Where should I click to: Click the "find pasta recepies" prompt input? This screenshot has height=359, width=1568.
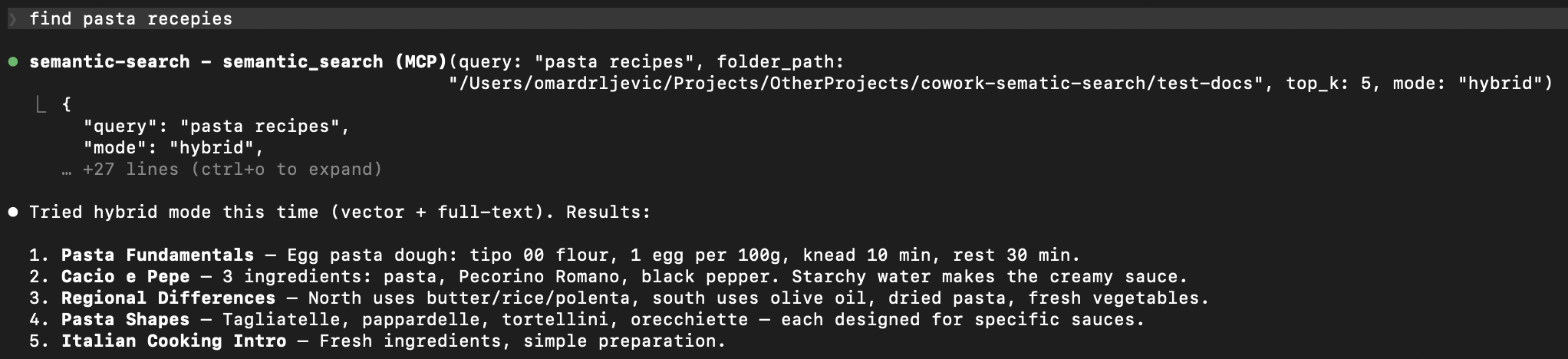coord(130,19)
